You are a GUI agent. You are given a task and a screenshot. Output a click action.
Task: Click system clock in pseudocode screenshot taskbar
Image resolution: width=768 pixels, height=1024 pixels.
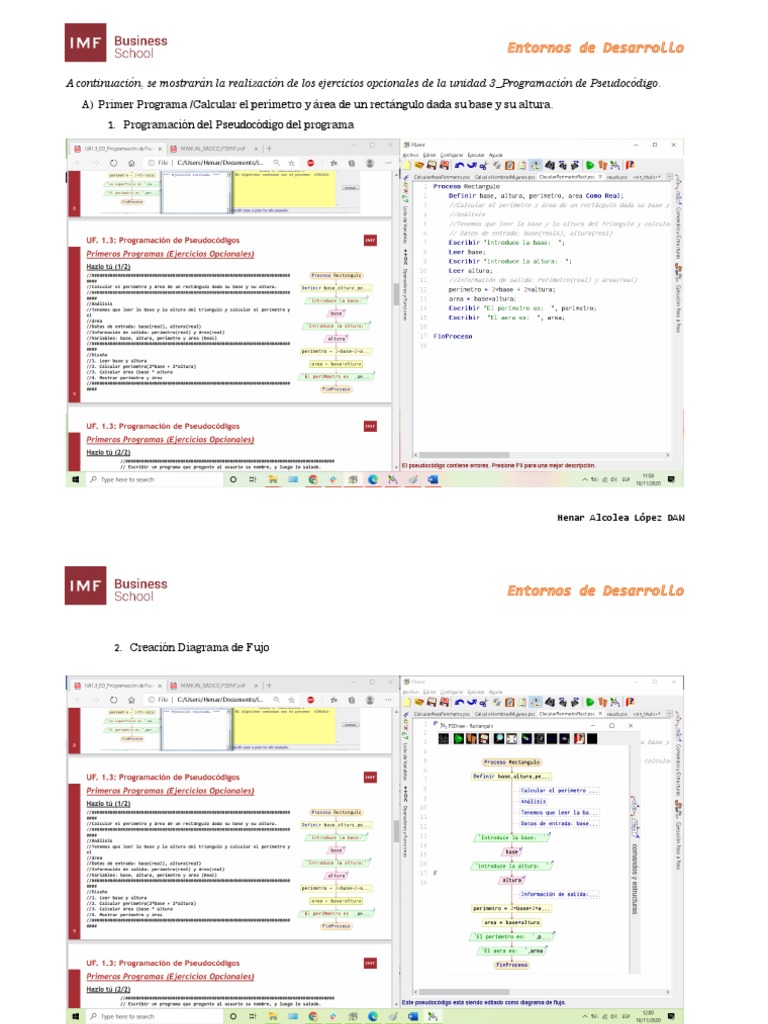(x=648, y=479)
